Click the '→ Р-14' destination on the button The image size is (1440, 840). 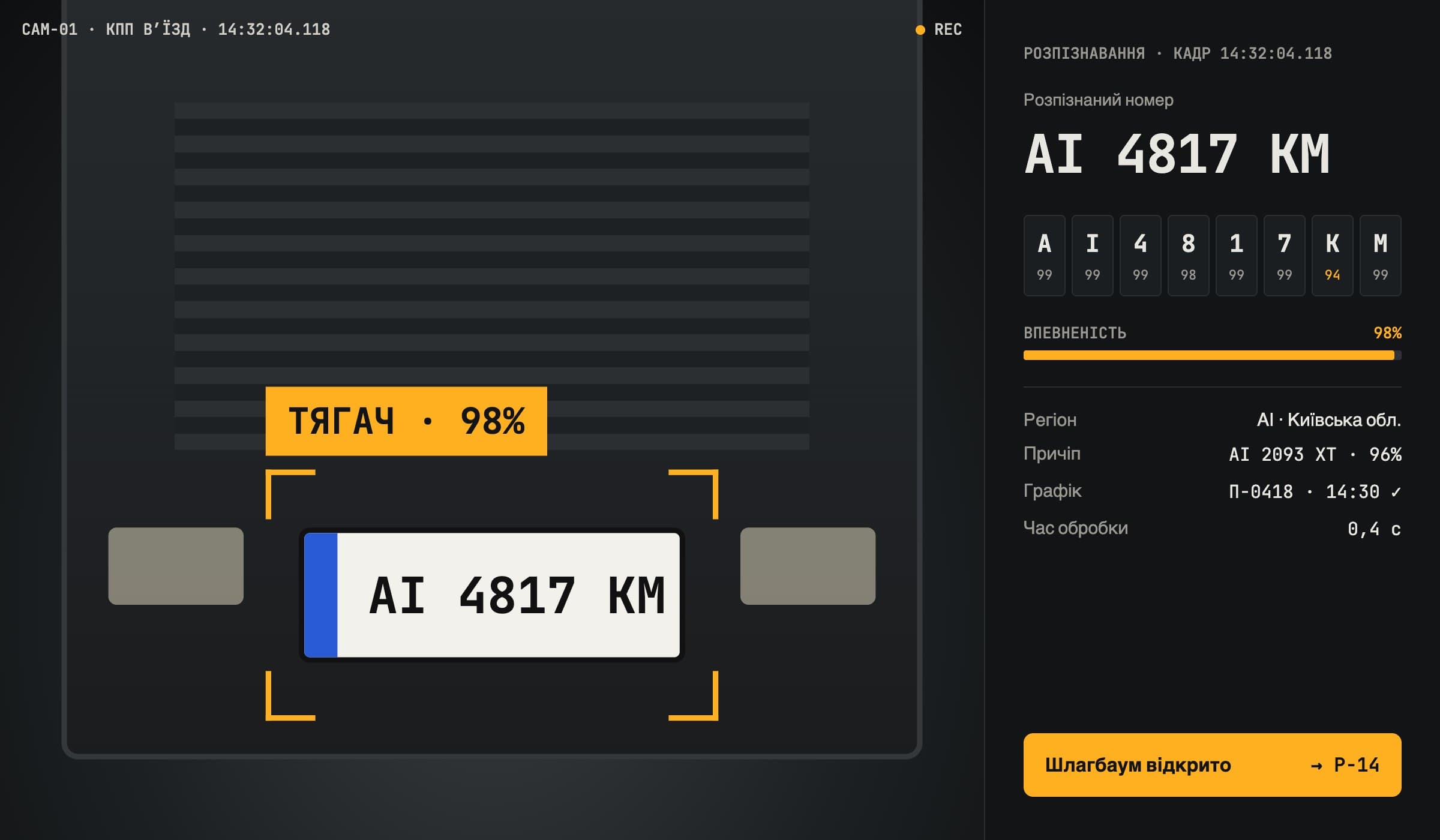(1345, 765)
